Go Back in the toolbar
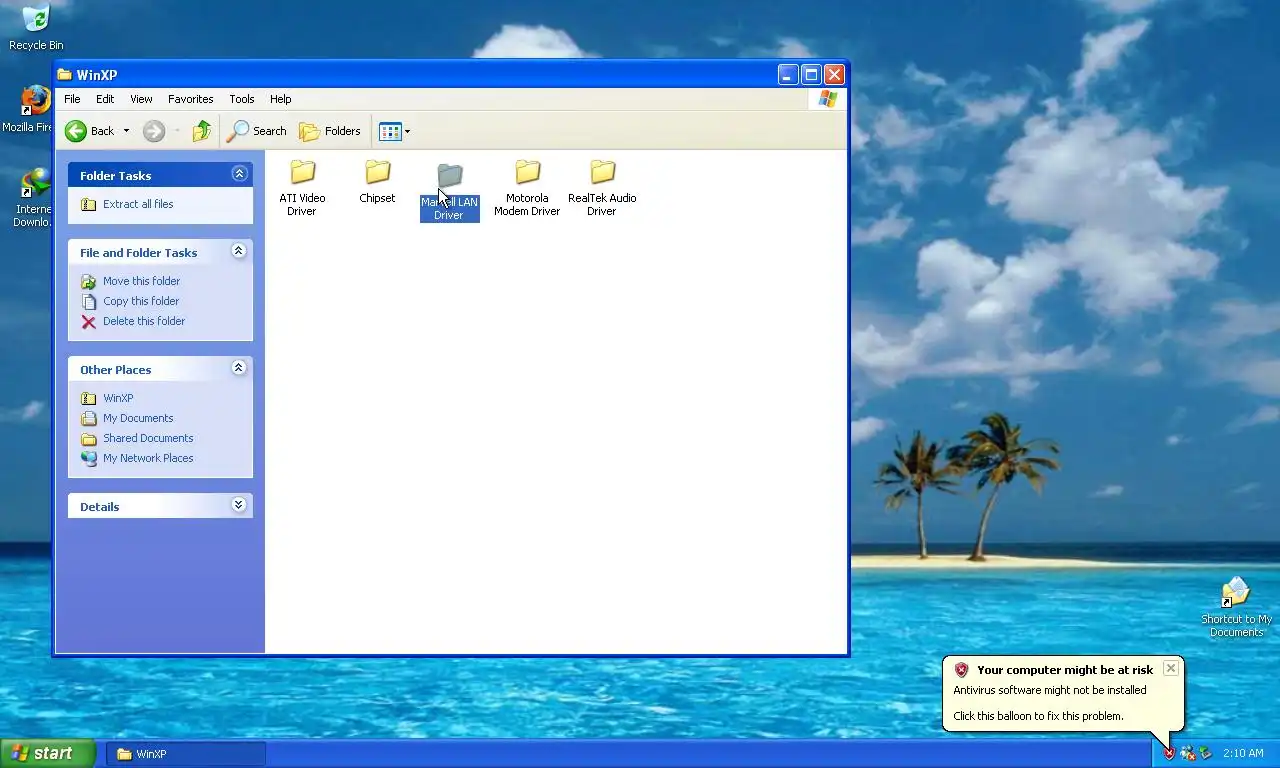The height and width of the screenshot is (768, 1280). (90, 131)
